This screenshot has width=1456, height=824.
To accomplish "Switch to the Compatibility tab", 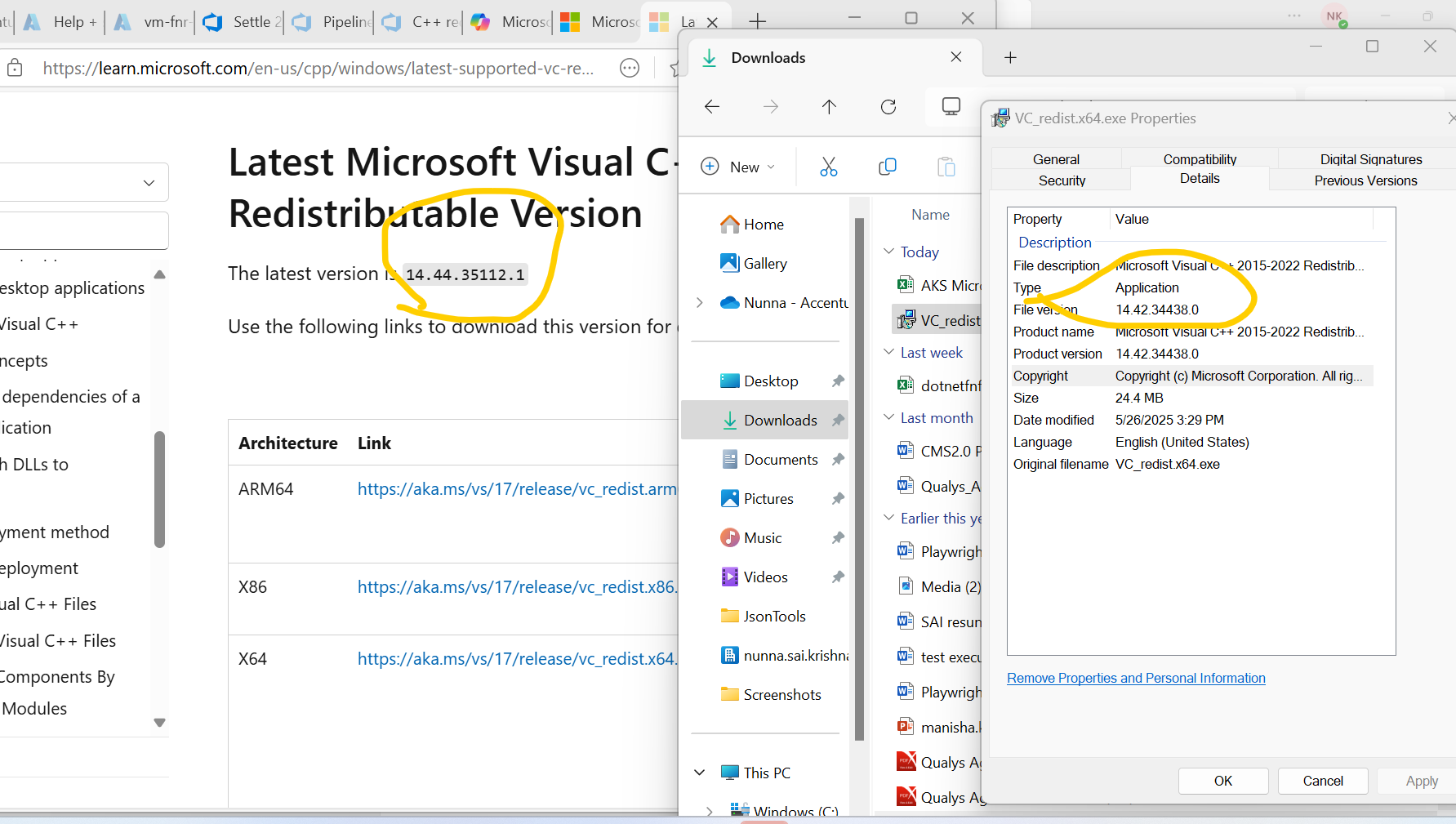I will [x=1200, y=159].
